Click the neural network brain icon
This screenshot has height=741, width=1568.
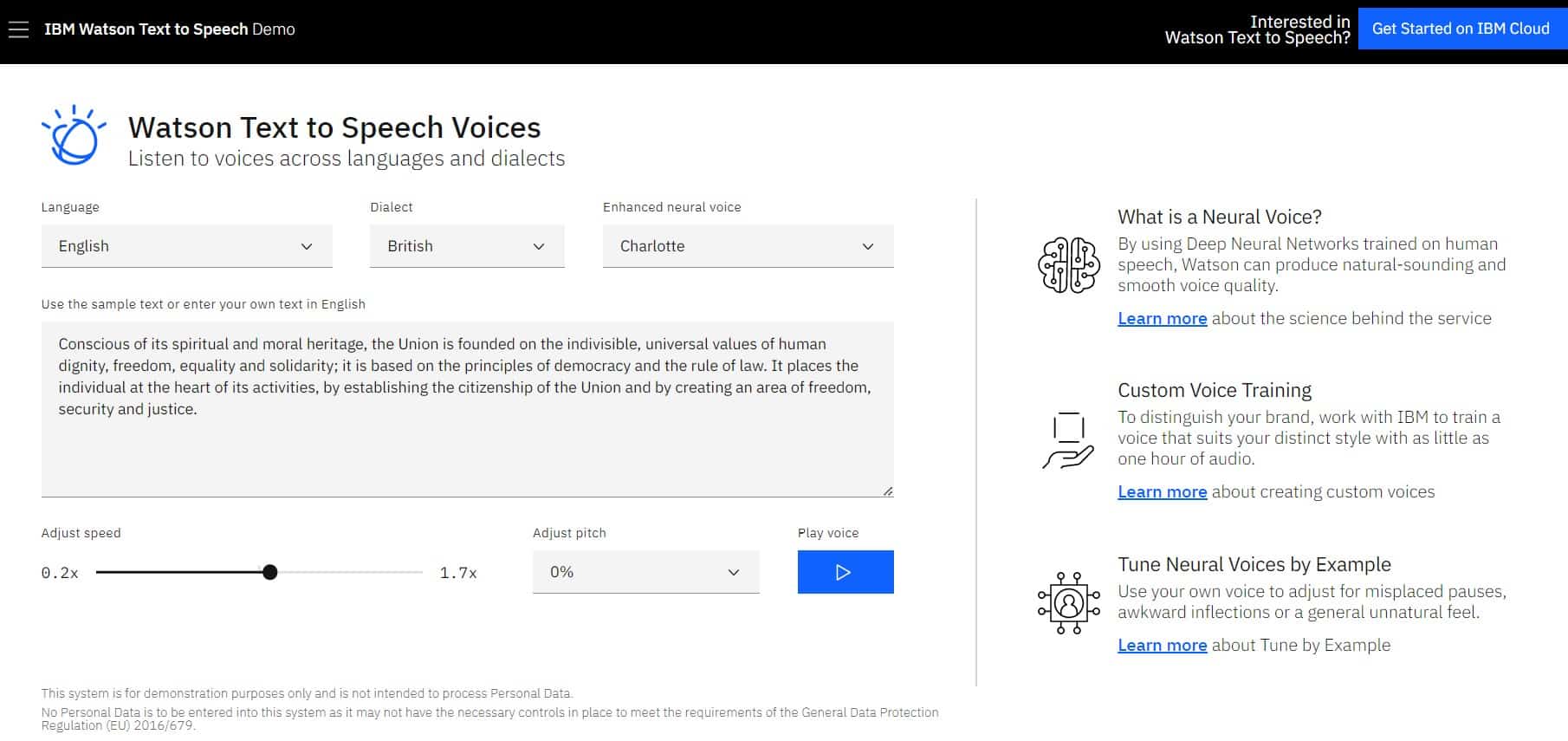tap(1068, 265)
